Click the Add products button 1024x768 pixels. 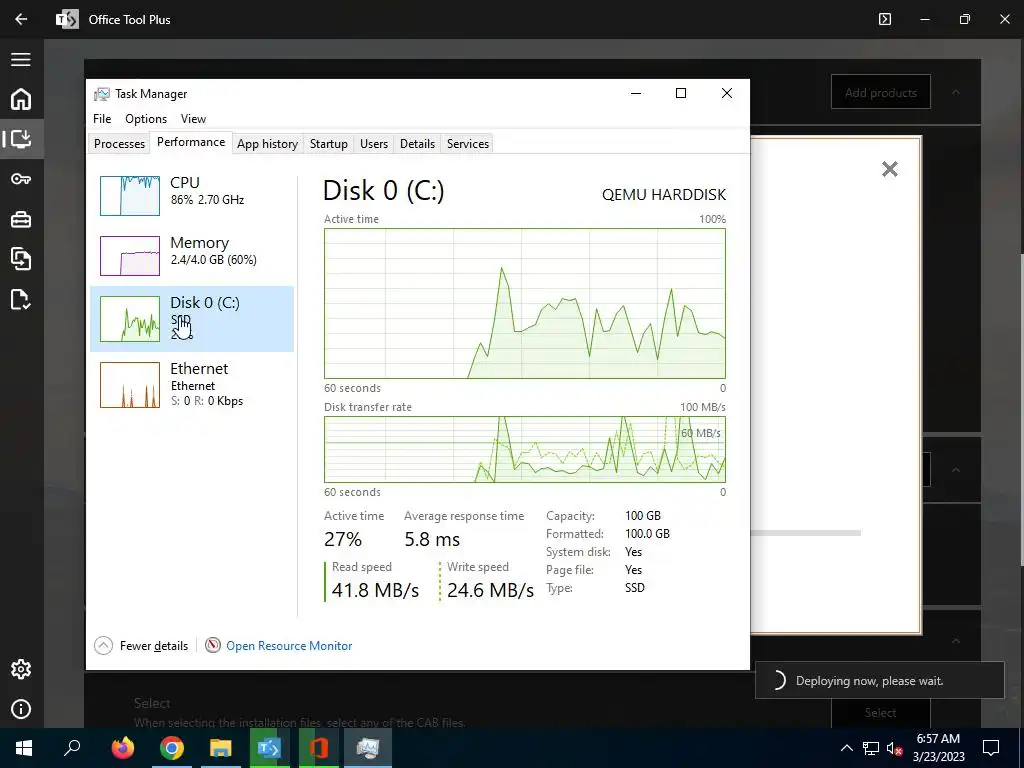[880, 92]
